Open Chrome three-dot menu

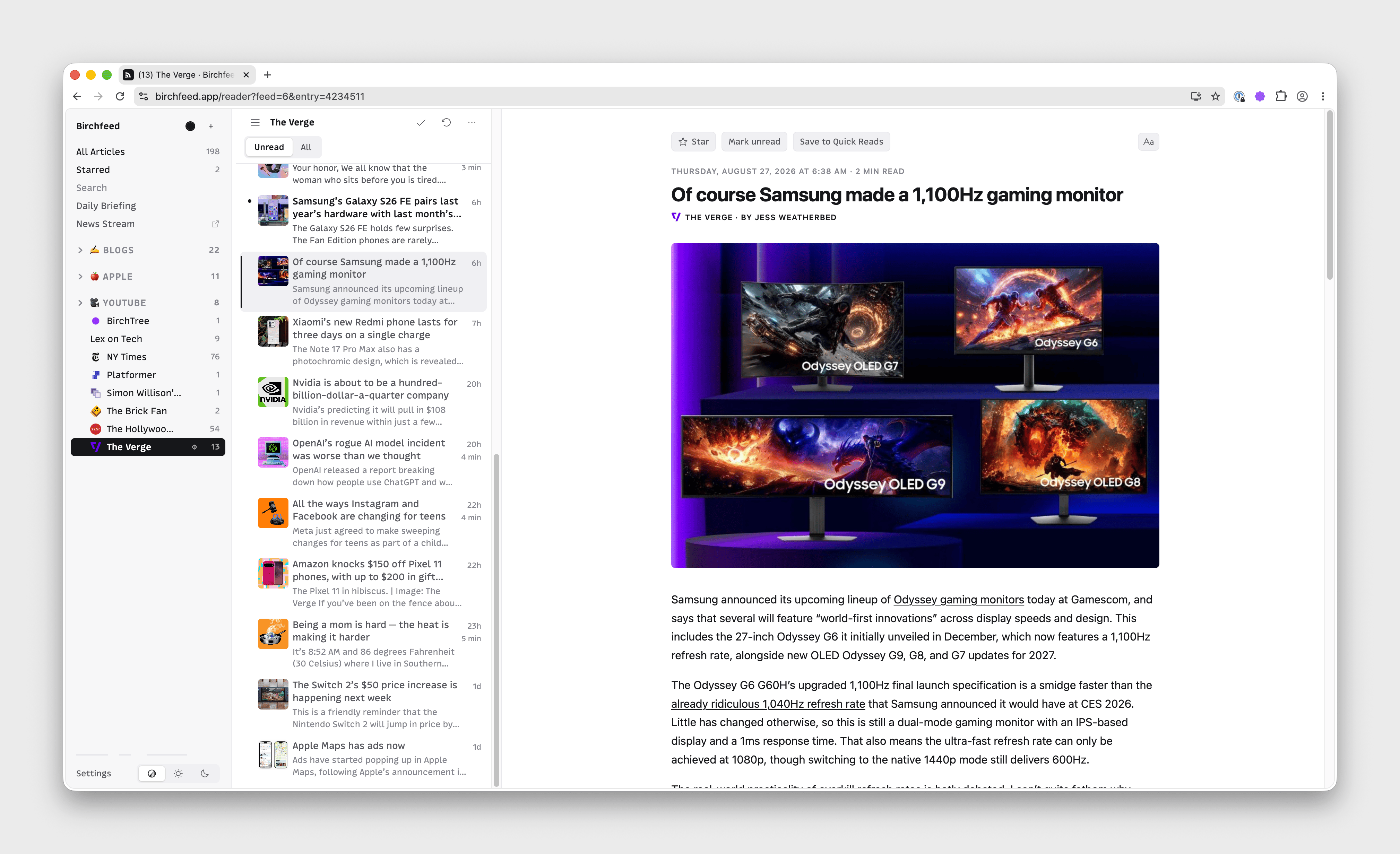(1323, 97)
